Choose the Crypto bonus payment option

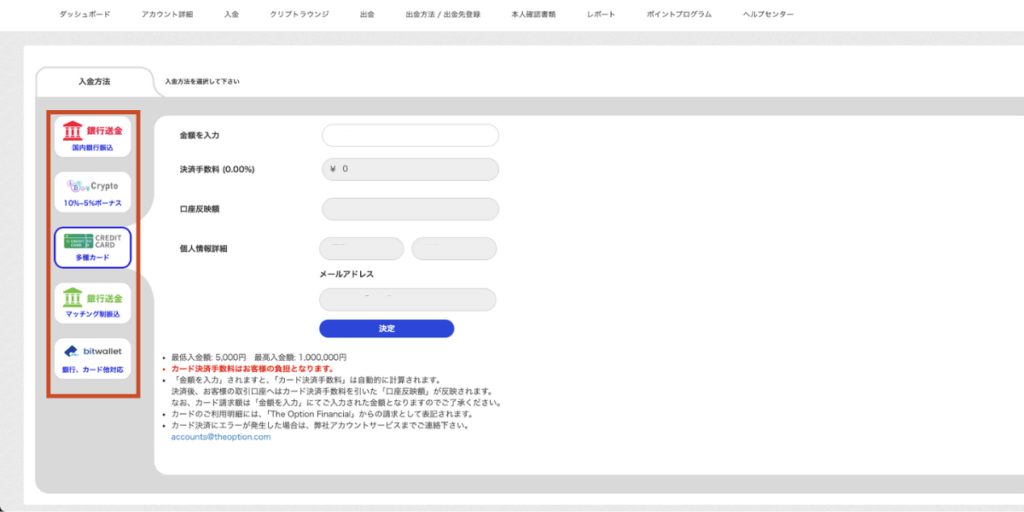(92, 192)
